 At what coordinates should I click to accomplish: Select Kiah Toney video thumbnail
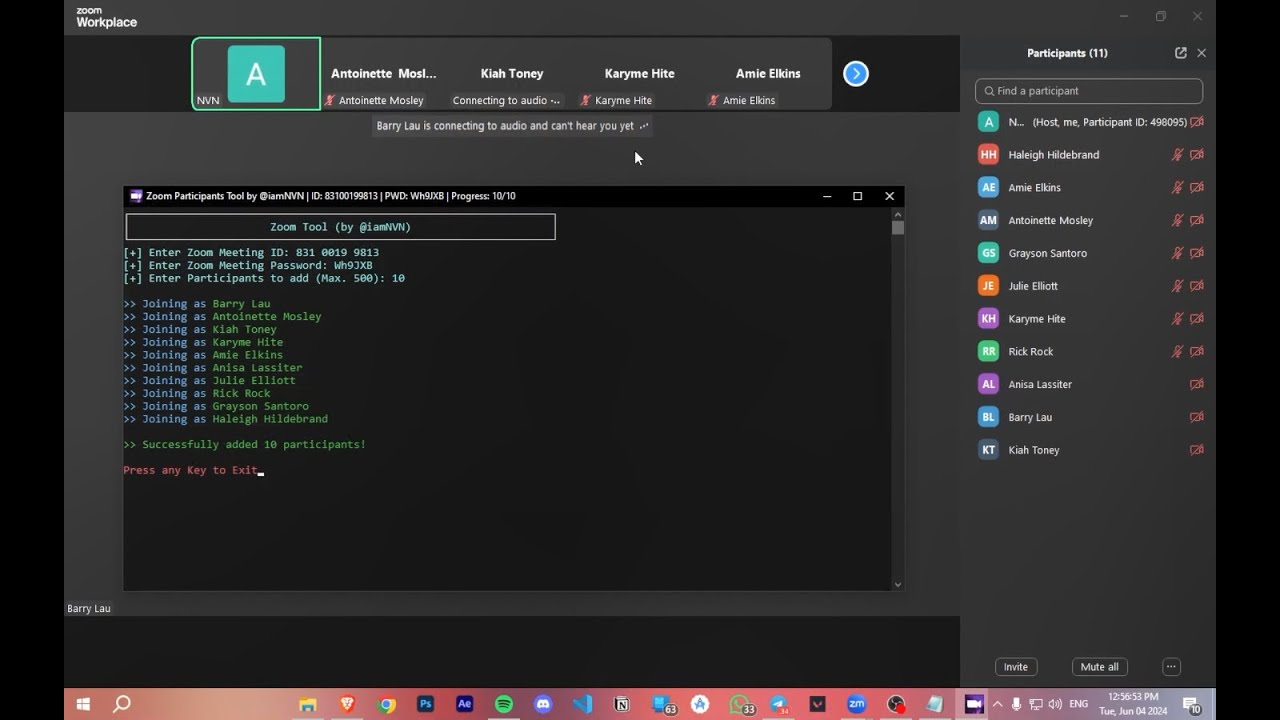coord(512,74)
